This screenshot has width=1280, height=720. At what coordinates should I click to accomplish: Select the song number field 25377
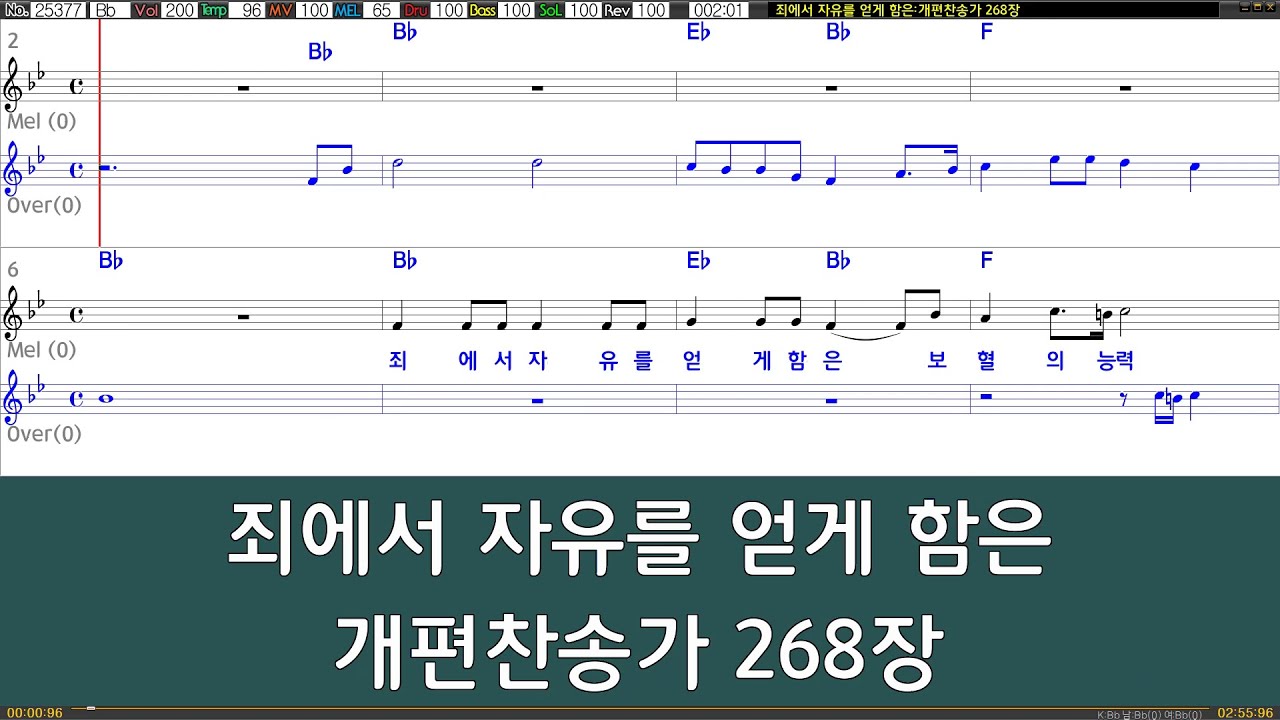tap(59, 10)
